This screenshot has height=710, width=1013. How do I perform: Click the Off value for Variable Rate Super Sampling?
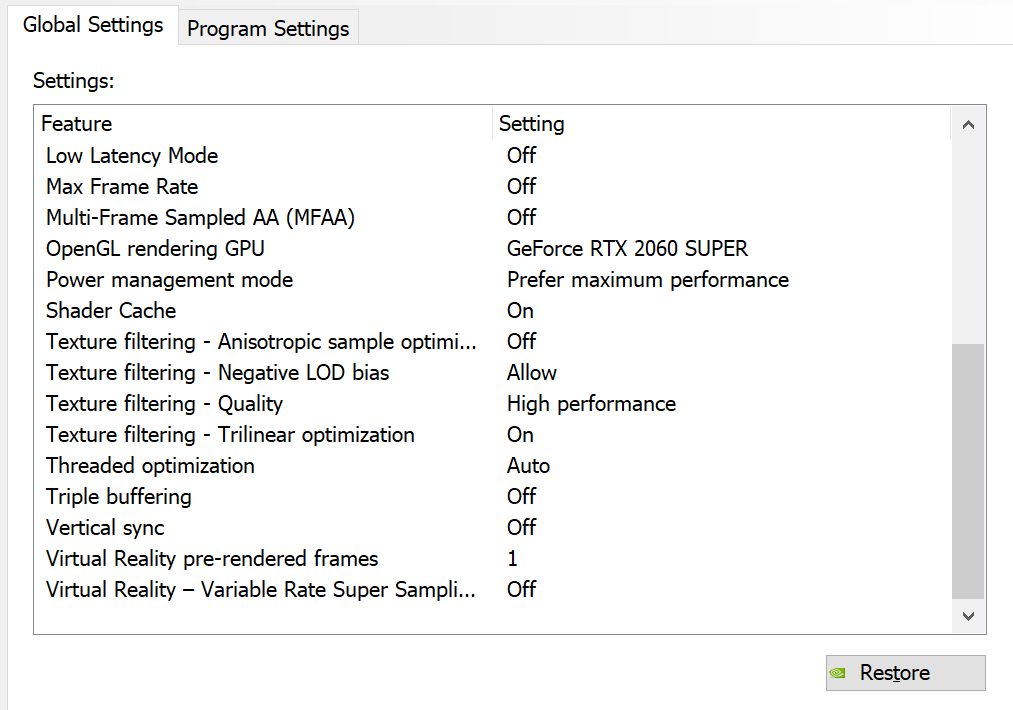(x=521, y=590)
